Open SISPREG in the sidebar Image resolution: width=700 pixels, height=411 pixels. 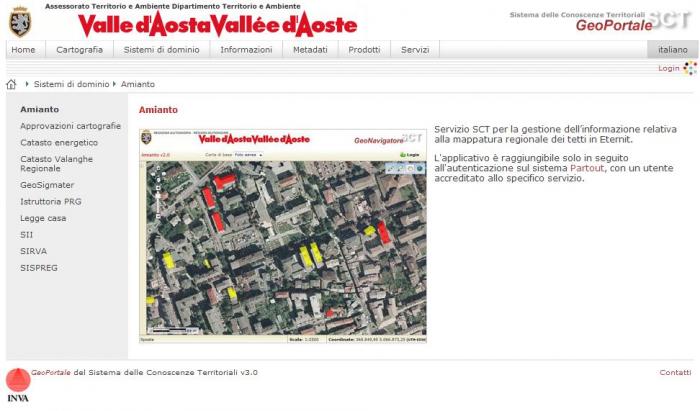click(39, 268)
